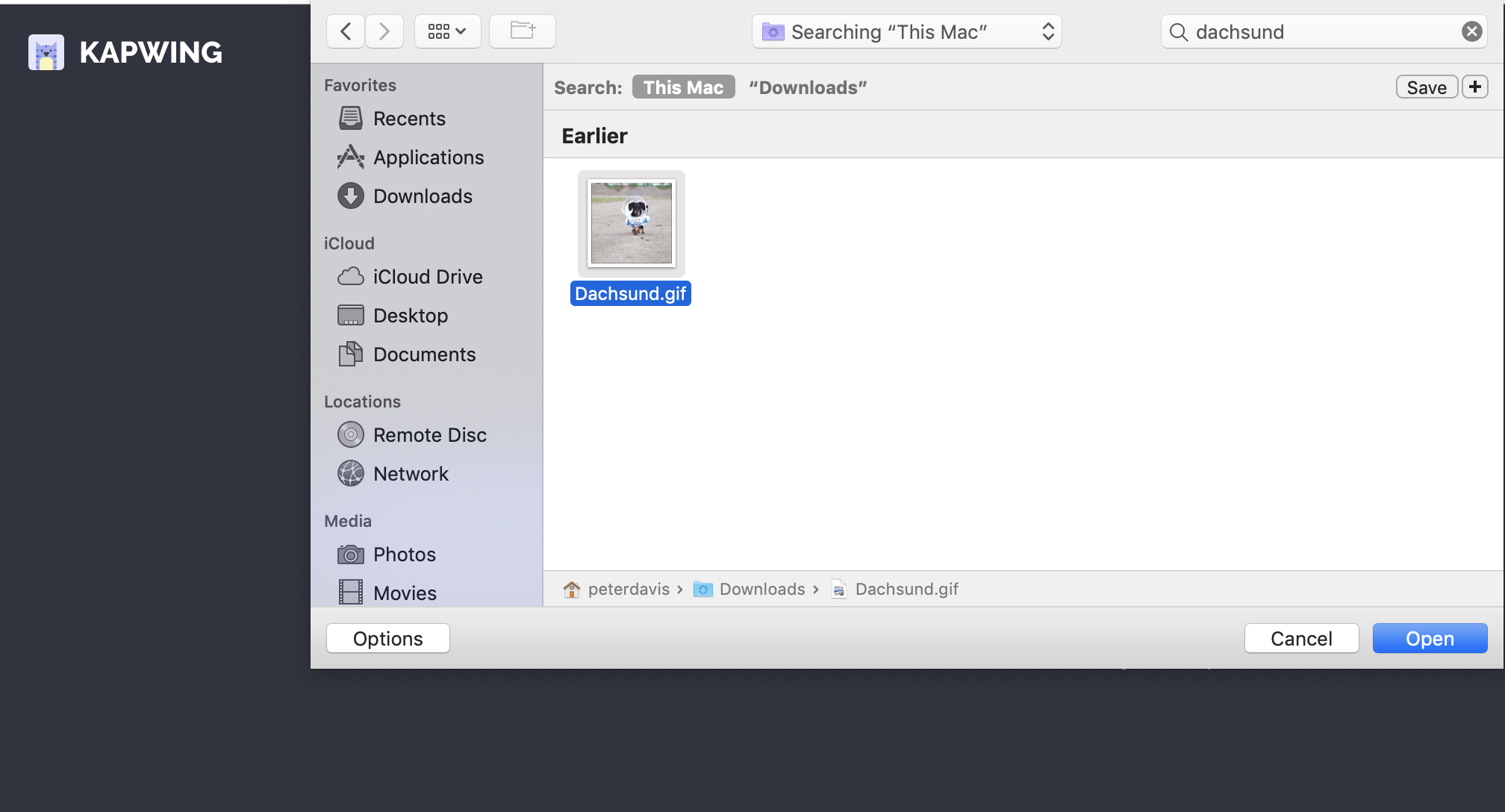Image resolution: width=1505 pixels, height=812 pixels.
Task: Select Network under Locations
Action: coord(411,474)
